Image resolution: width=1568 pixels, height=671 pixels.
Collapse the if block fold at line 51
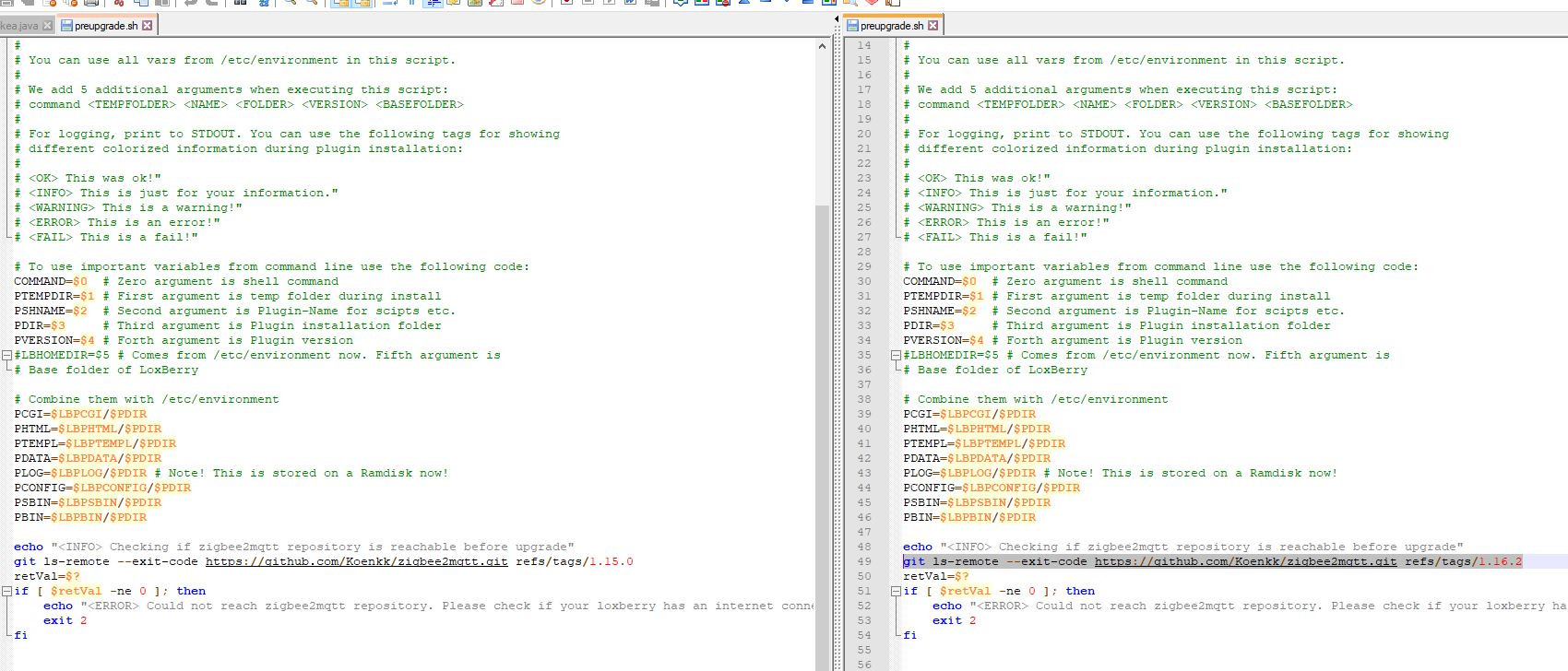click(896, 591)
